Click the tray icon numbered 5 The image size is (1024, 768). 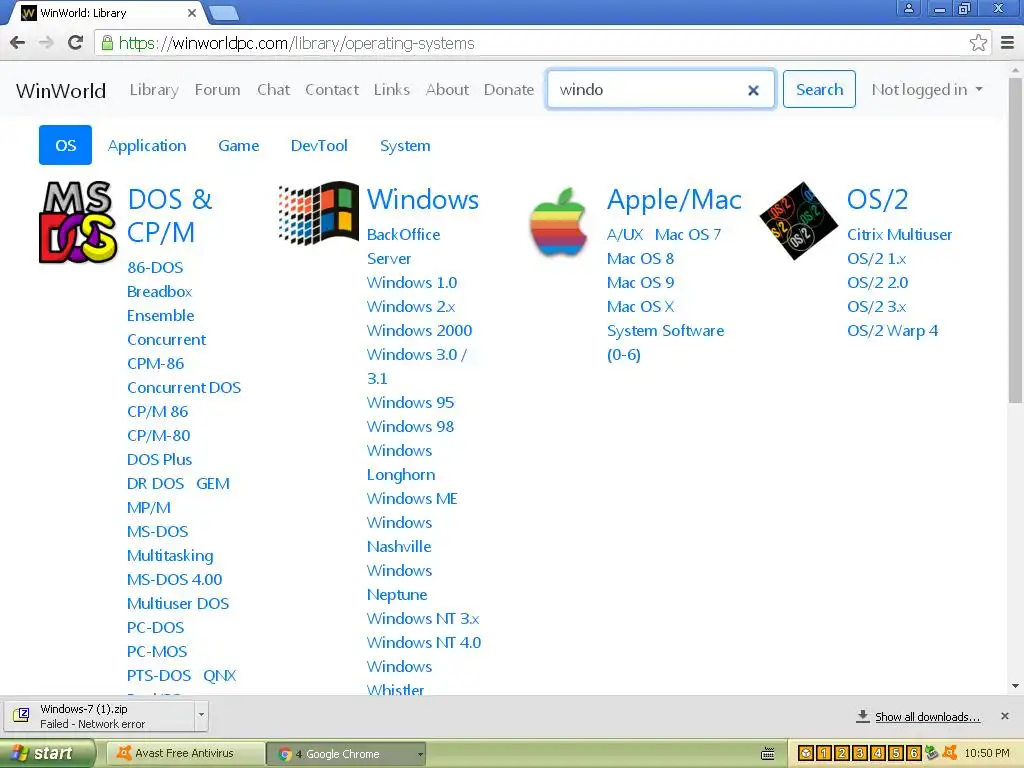896,754
